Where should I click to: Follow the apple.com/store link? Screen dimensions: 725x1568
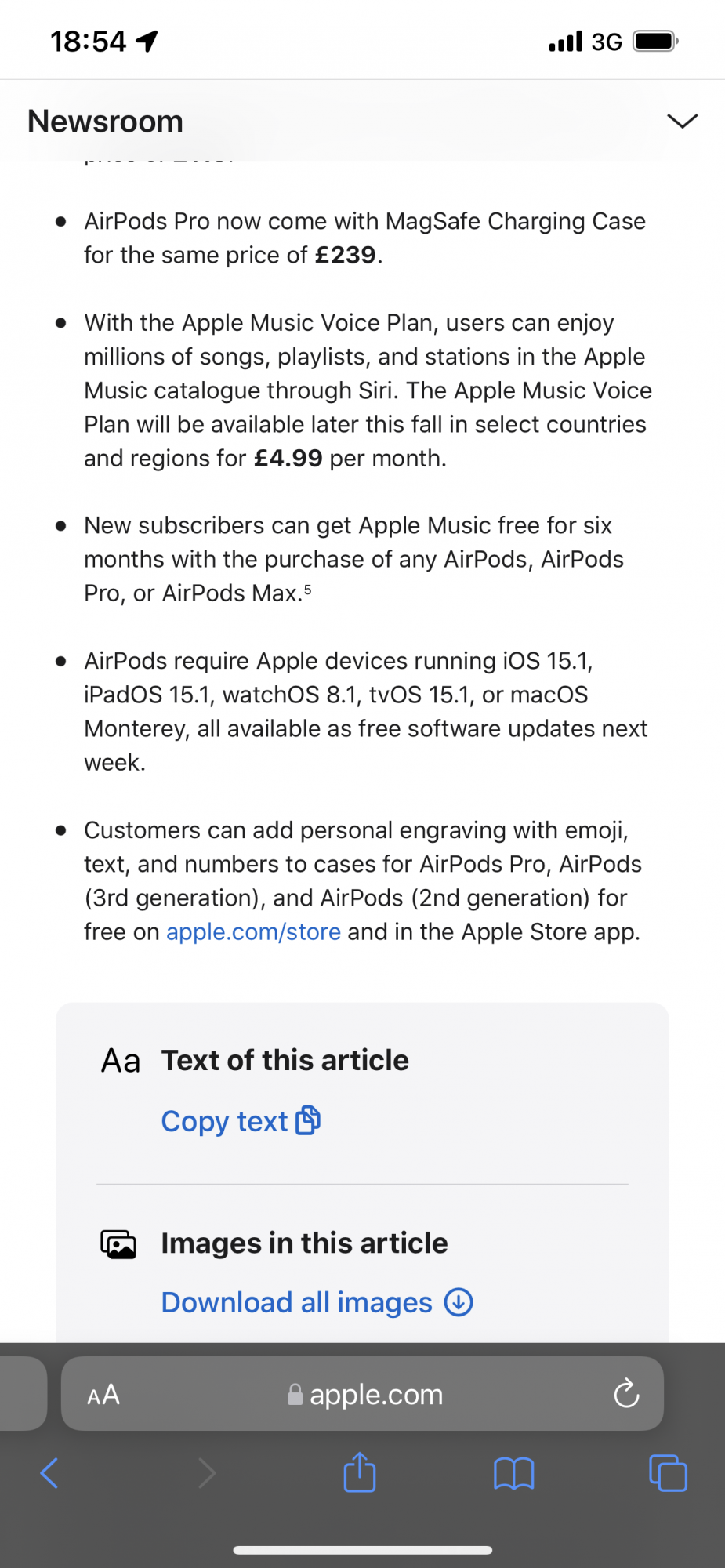click(x=253, y=931)
